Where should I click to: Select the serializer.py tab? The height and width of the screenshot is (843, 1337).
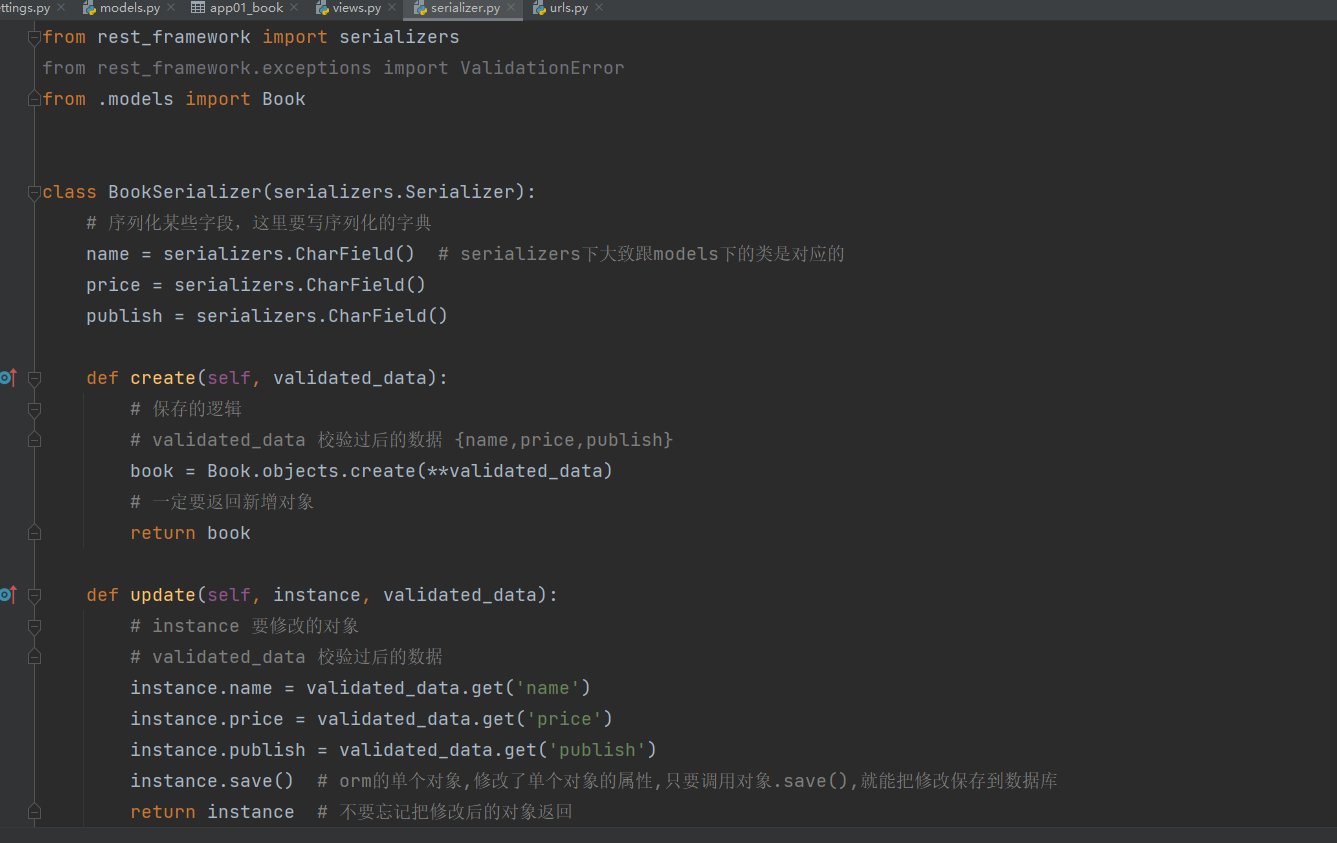tap(465, 8)
